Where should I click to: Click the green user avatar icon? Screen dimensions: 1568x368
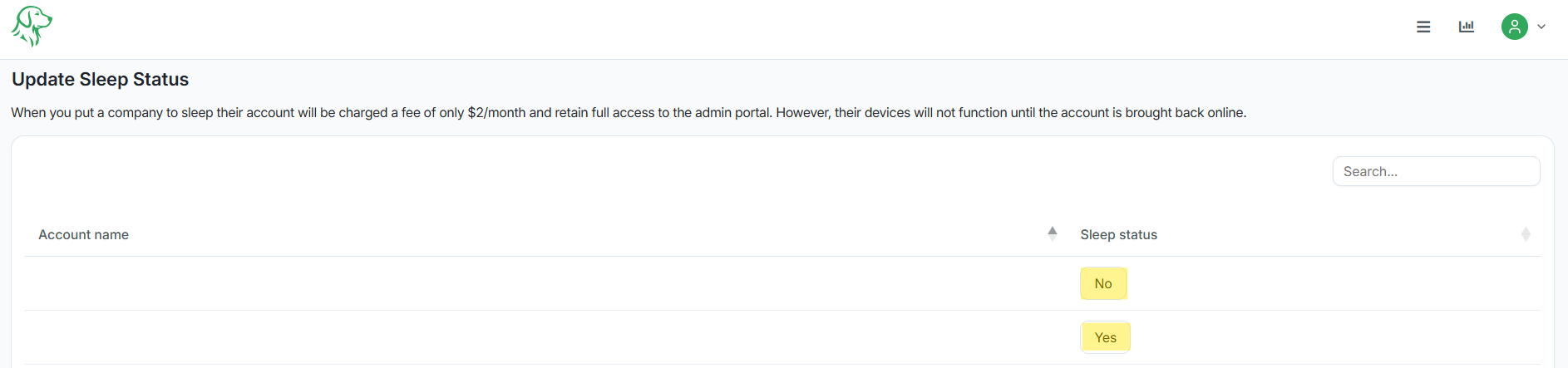[x=1514, y=27]
